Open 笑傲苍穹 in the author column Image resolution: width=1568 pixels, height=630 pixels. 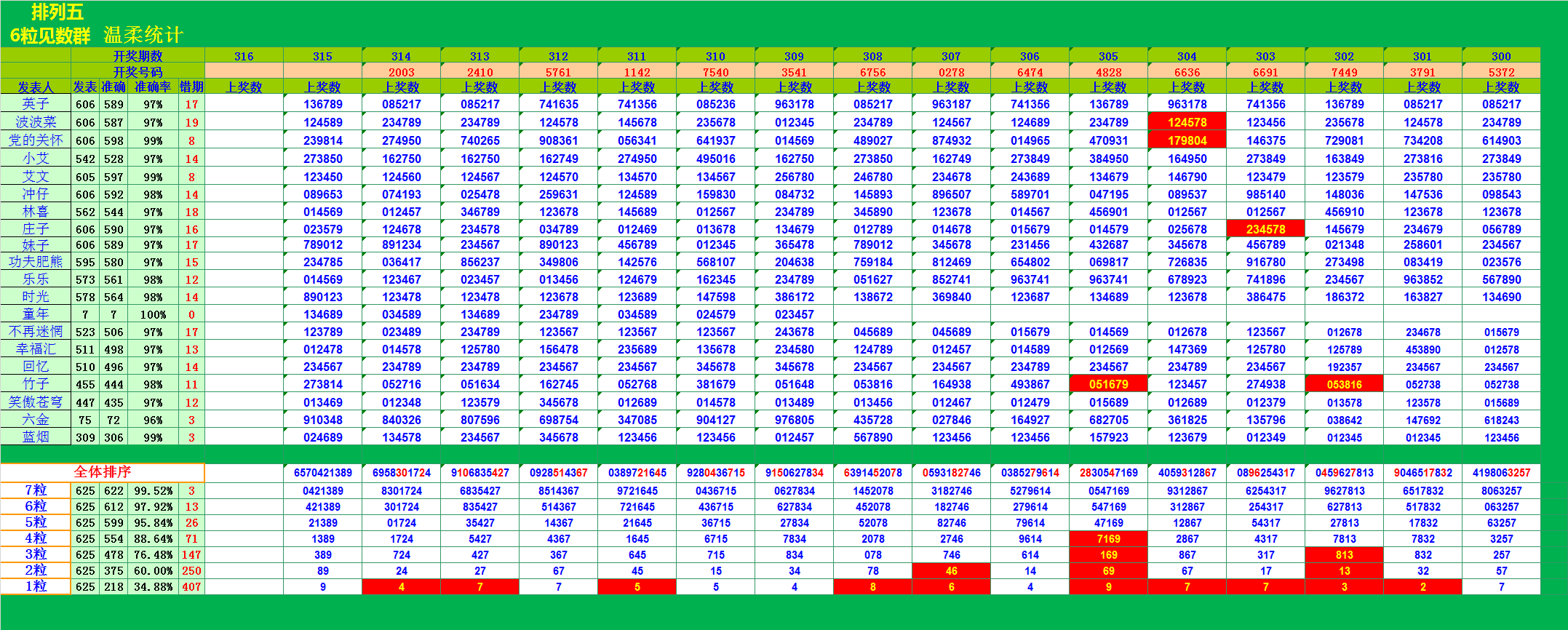point(36,402)
